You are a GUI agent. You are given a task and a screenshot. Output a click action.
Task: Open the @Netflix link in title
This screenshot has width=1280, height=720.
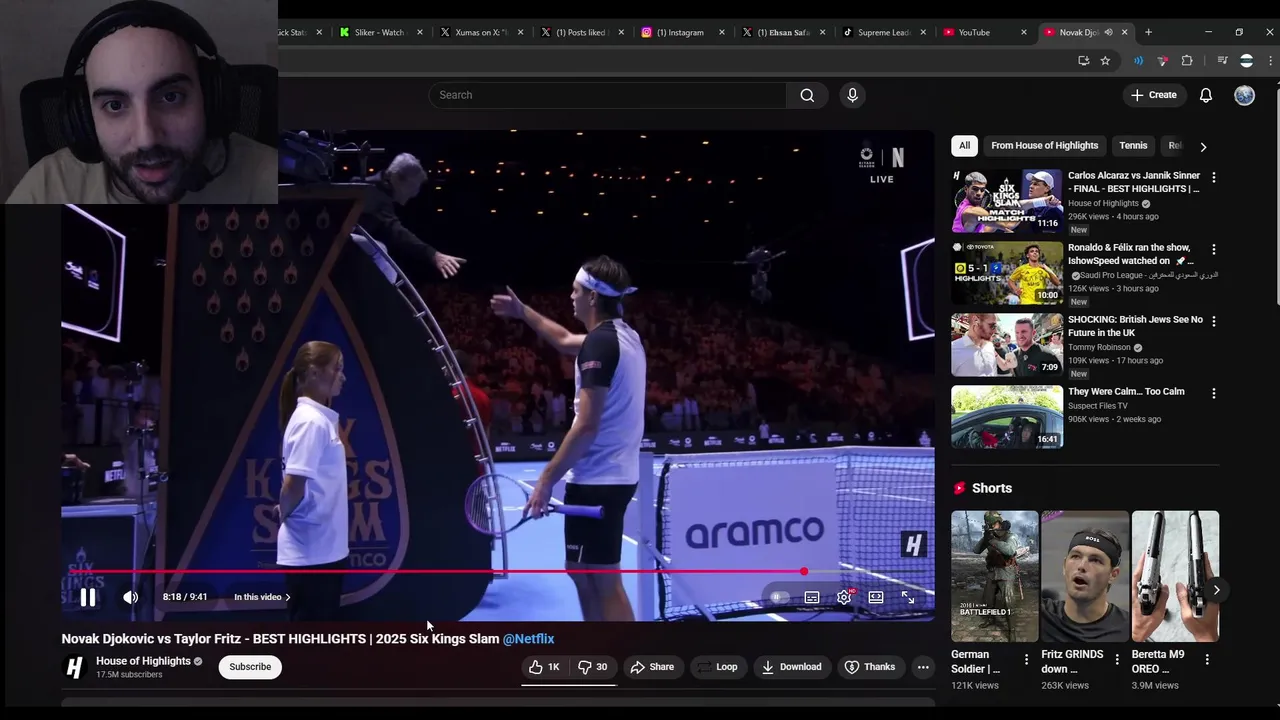(528, 639)
